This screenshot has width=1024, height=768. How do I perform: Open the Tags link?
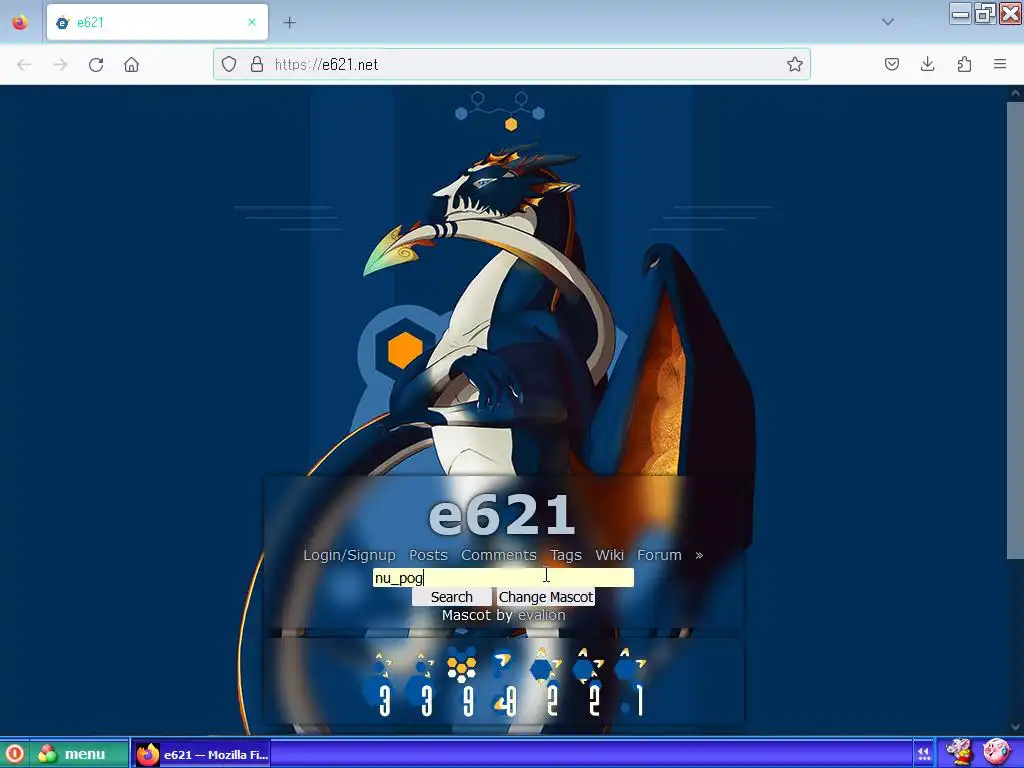[x=566, y=555]
